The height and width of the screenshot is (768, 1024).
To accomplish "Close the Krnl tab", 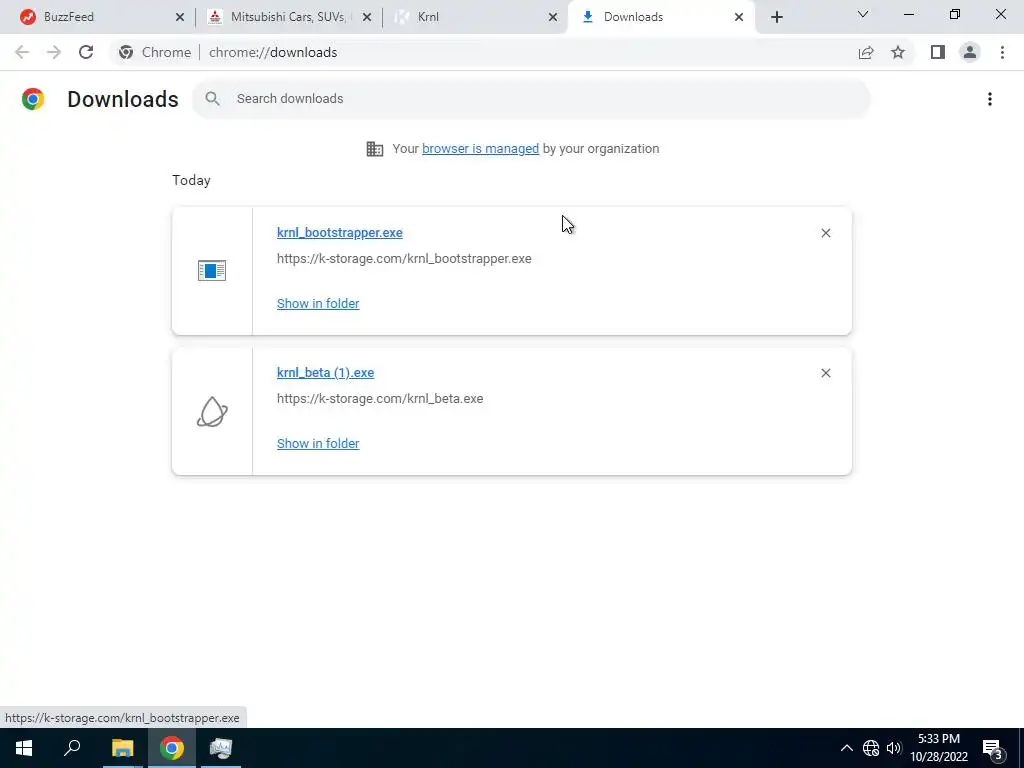I will 553,18.
